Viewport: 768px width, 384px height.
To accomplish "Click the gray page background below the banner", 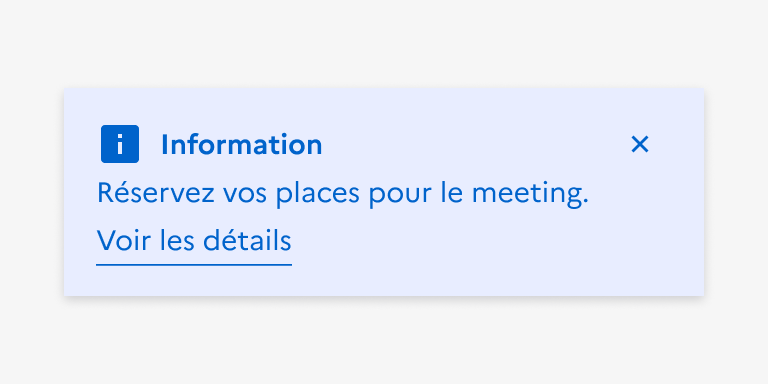I will [384, 340].
